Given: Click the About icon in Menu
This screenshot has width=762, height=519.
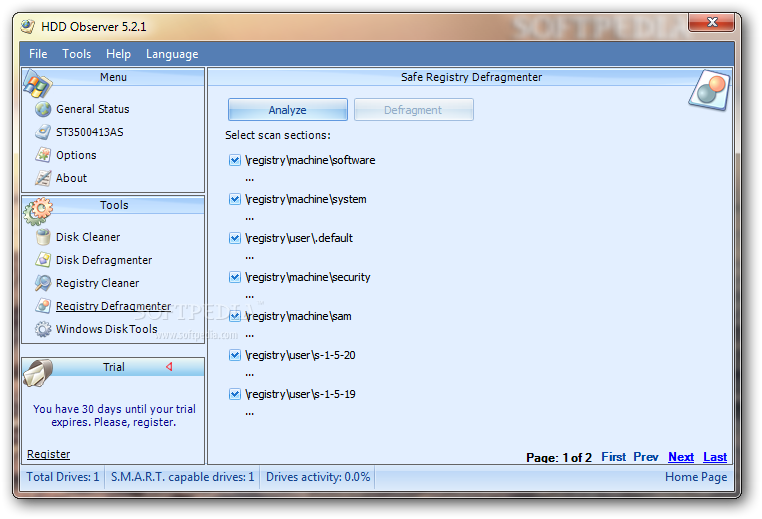Looking at the screenshot, I should click(43, 178).
